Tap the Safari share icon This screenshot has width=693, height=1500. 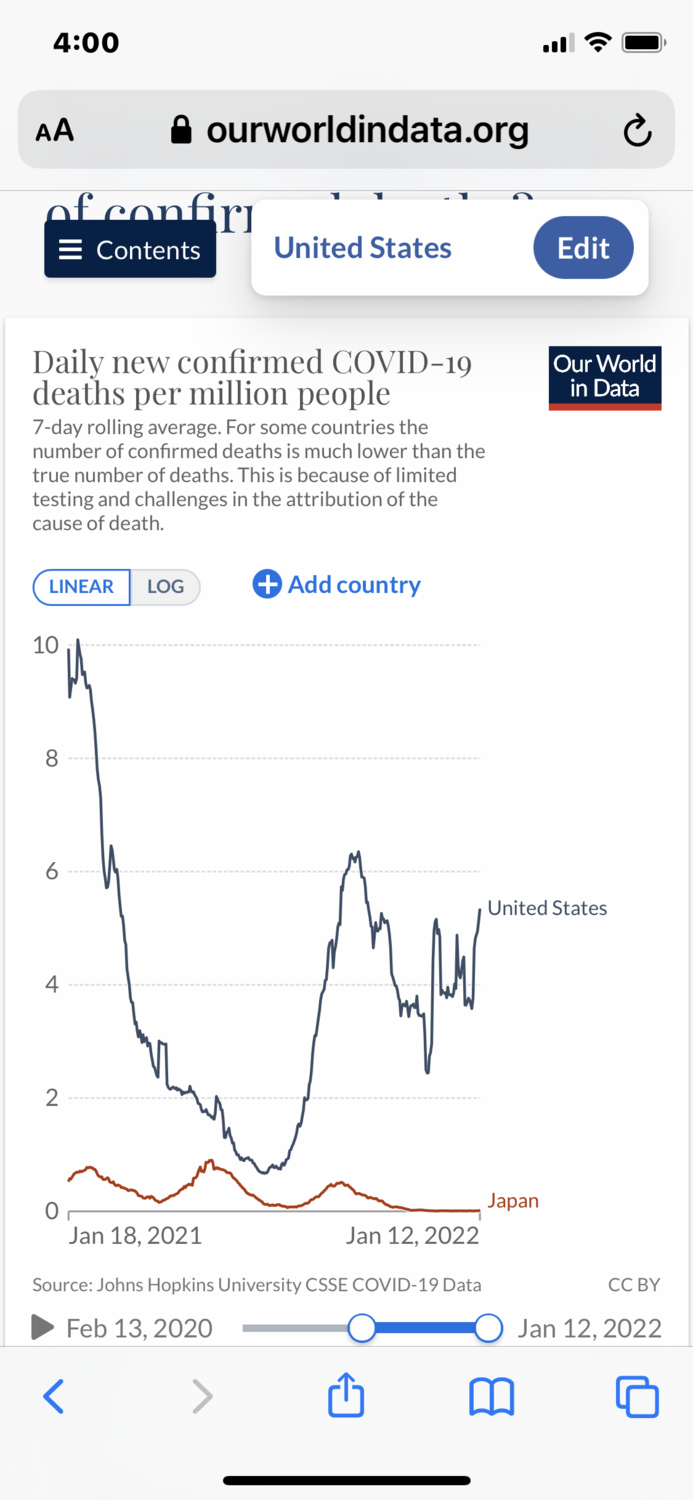346,1395
